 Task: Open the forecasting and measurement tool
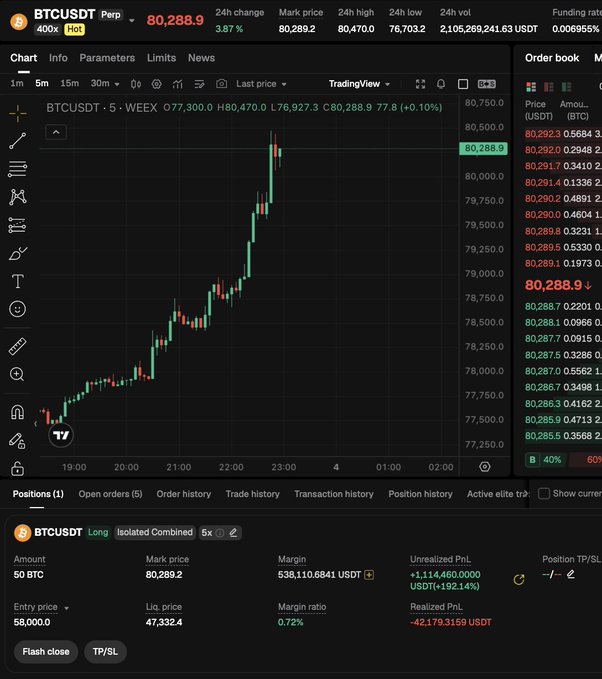point(17,225)
